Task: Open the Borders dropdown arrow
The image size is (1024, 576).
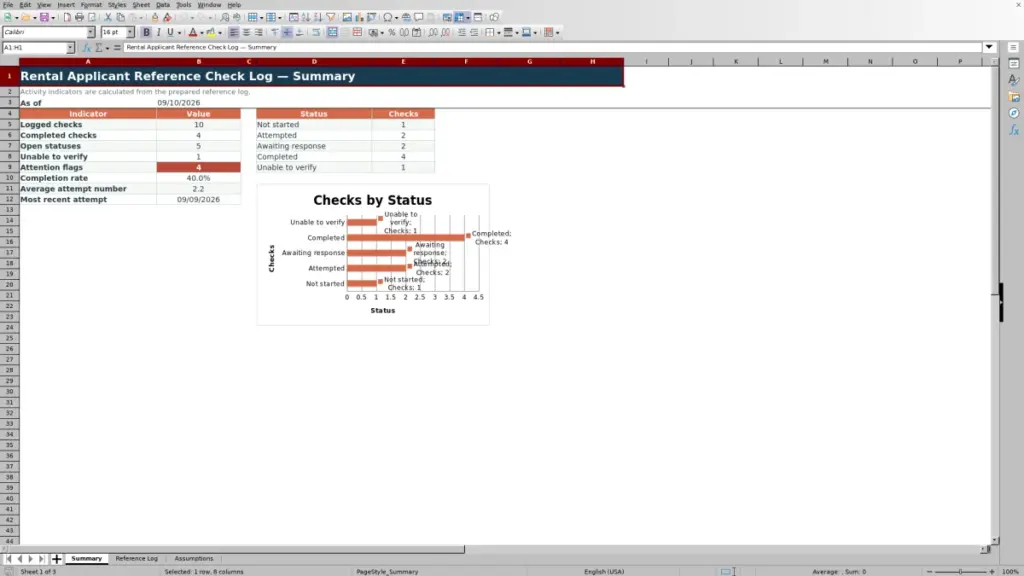Action: (x=499, y=33)
